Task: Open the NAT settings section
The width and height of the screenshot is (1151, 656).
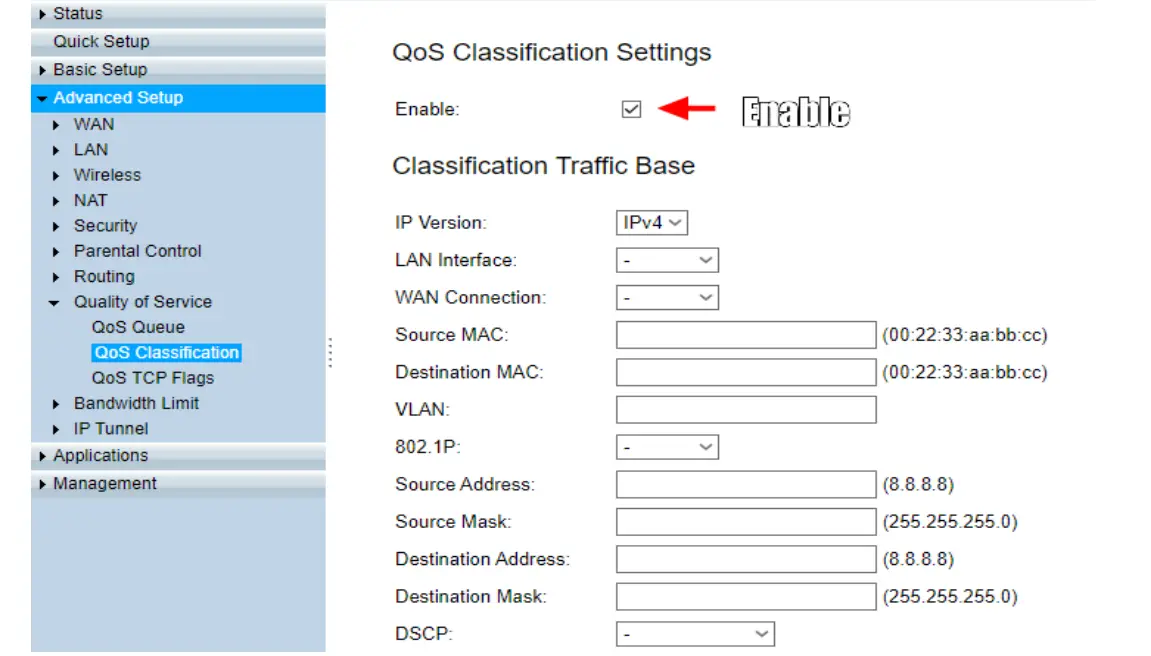Action: click(91, 200)
